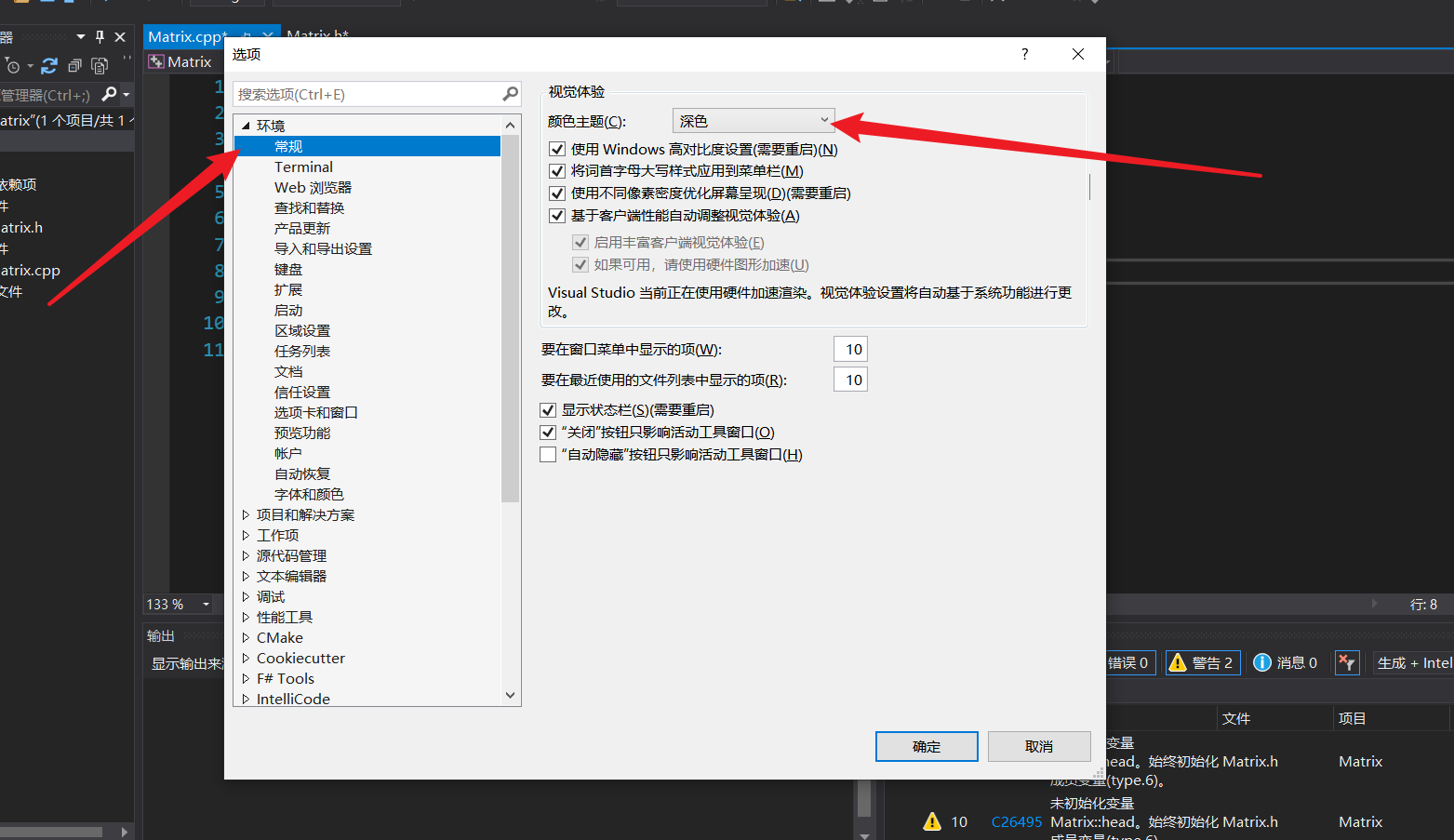Expand the 调试 node
Image resolution: width=1454 pixels, height=840 pixels.
click(x=246, y=596)
